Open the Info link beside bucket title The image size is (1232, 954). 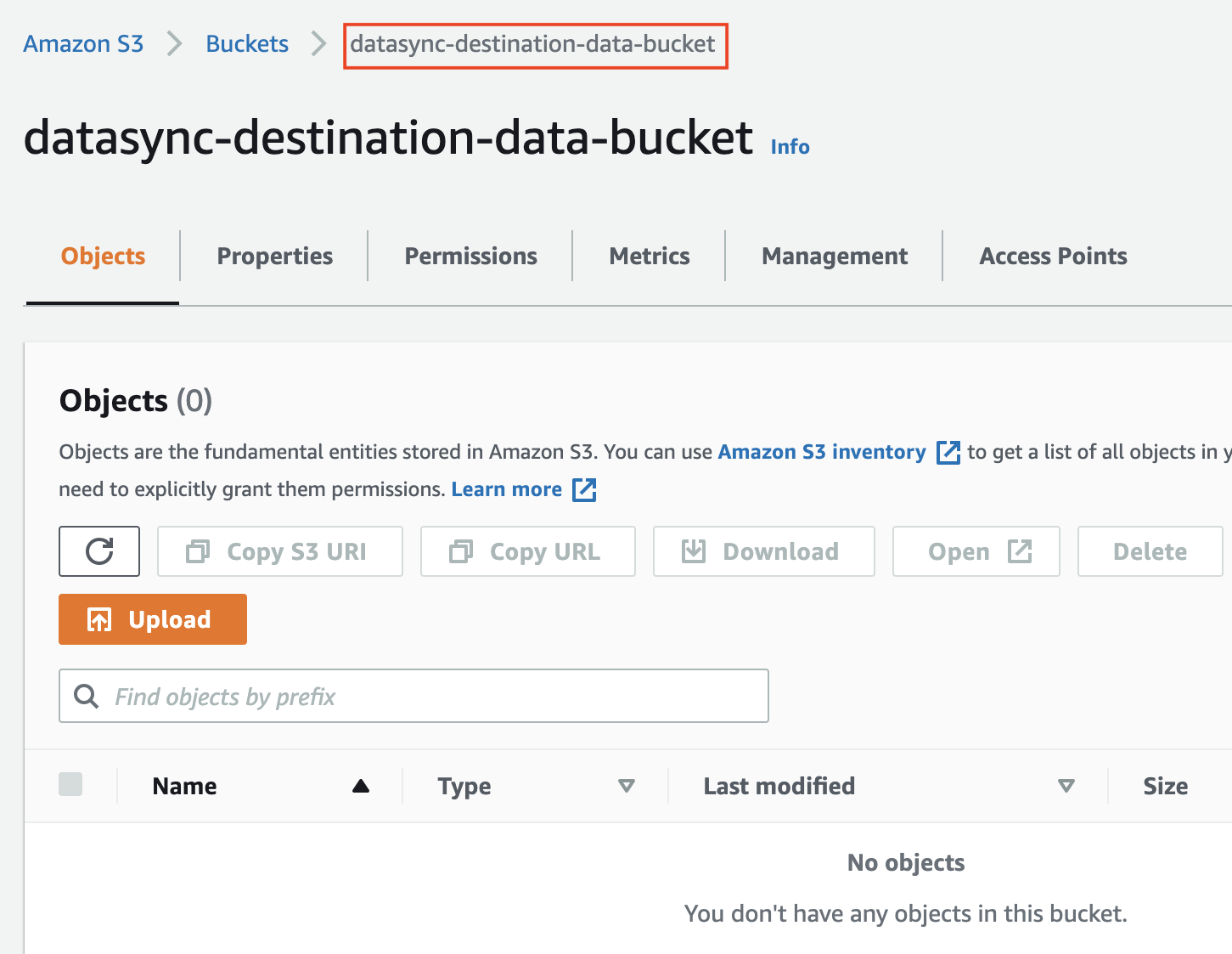point(790,147)
